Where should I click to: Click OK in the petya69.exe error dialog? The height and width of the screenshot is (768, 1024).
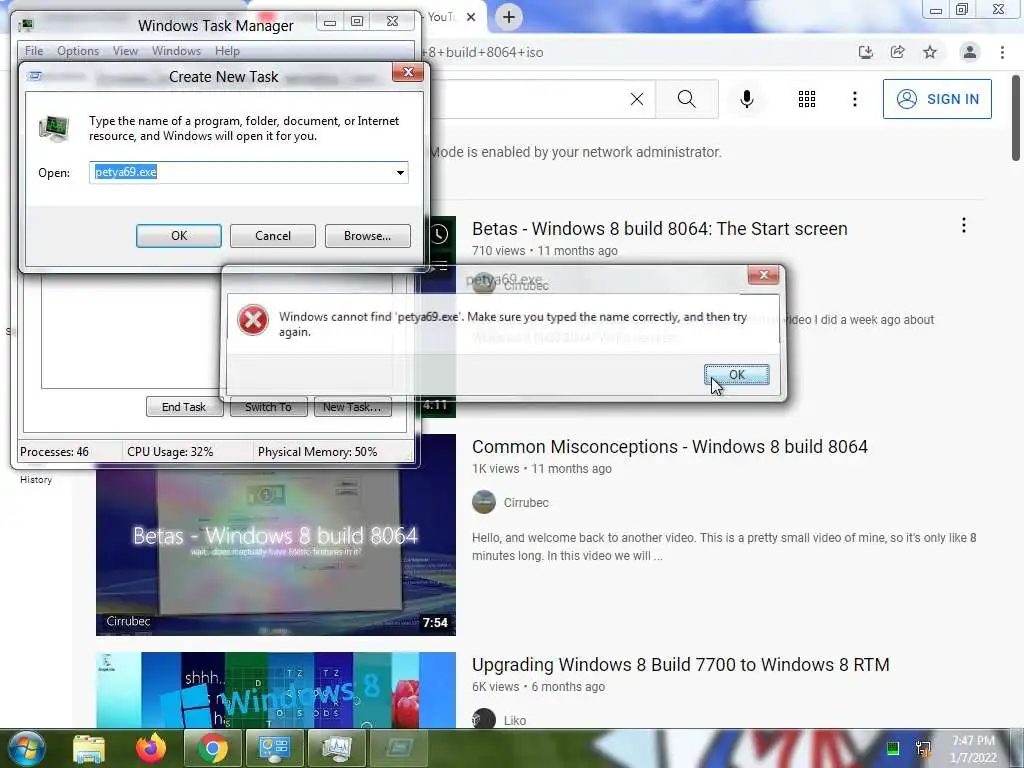pyautogui.click(x=737, y=374)
